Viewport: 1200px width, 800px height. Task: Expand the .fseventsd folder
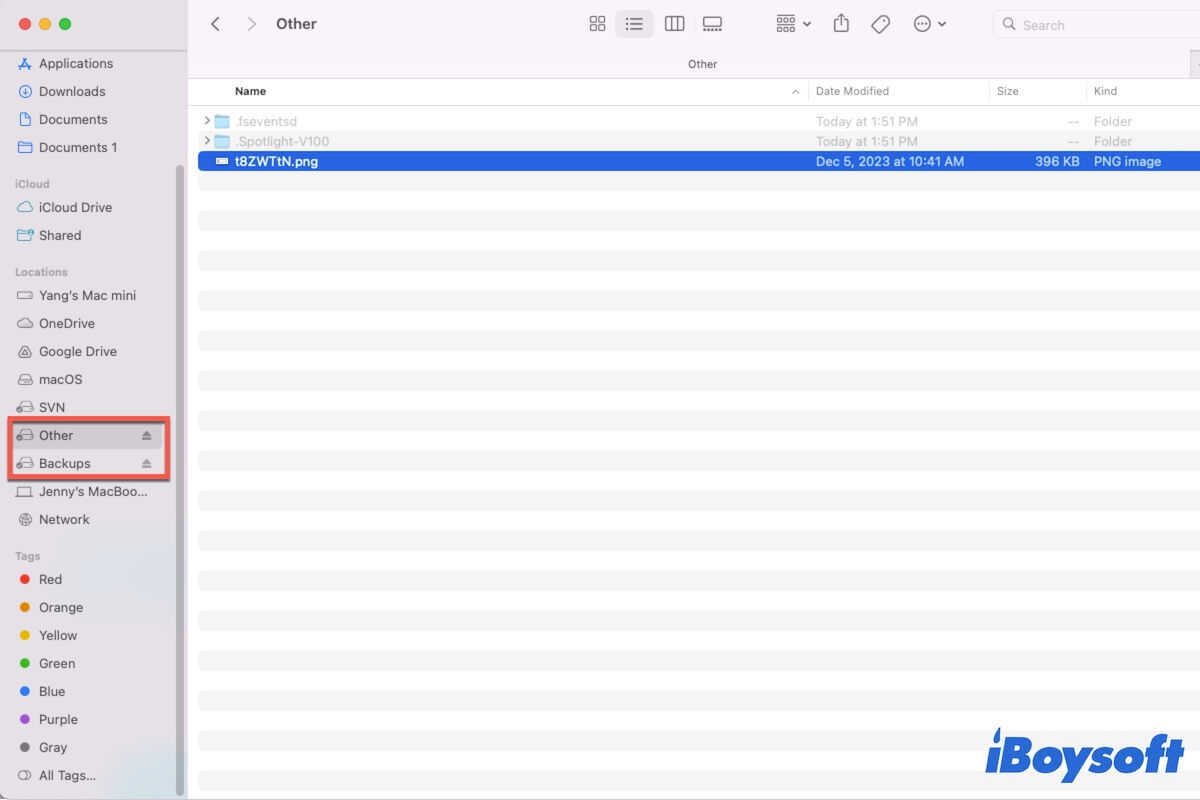(206, 121)
